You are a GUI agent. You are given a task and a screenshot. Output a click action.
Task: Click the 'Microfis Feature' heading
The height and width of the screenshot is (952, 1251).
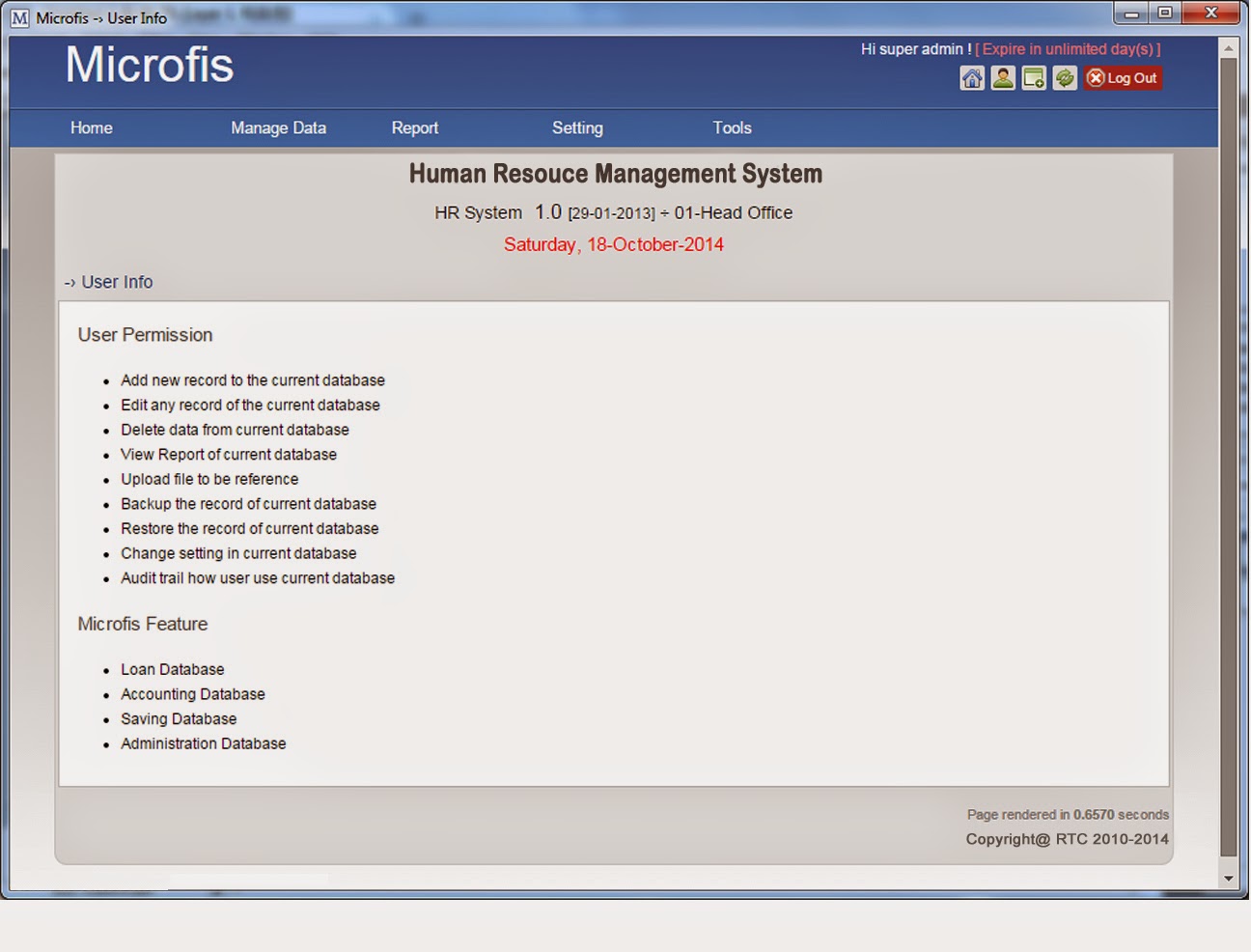pos(143,624)
